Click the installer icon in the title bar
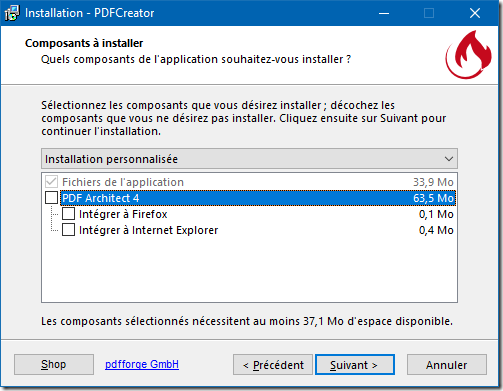The width and height of the screenshot is (503, 391). tap(12, 13)
